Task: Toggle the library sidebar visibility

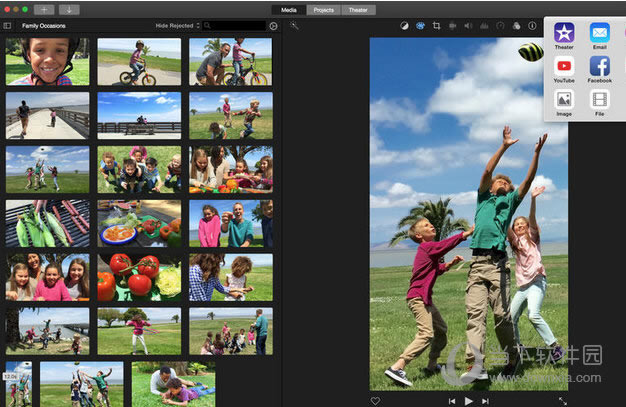Action: tap(10, 24)
